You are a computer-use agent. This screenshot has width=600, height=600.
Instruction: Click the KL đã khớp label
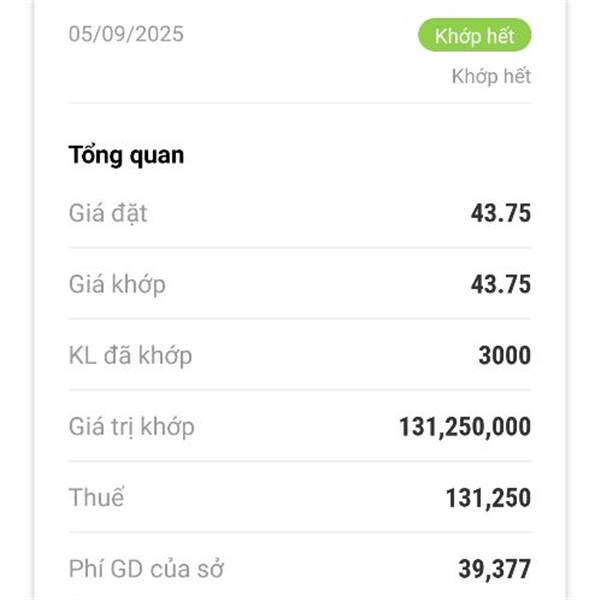tap(130, 355)
